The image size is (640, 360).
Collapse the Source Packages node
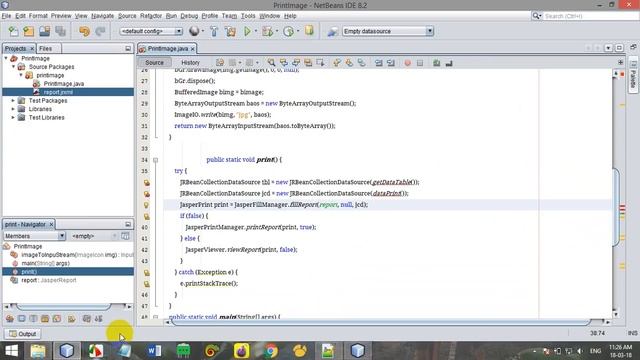point(13,67)
